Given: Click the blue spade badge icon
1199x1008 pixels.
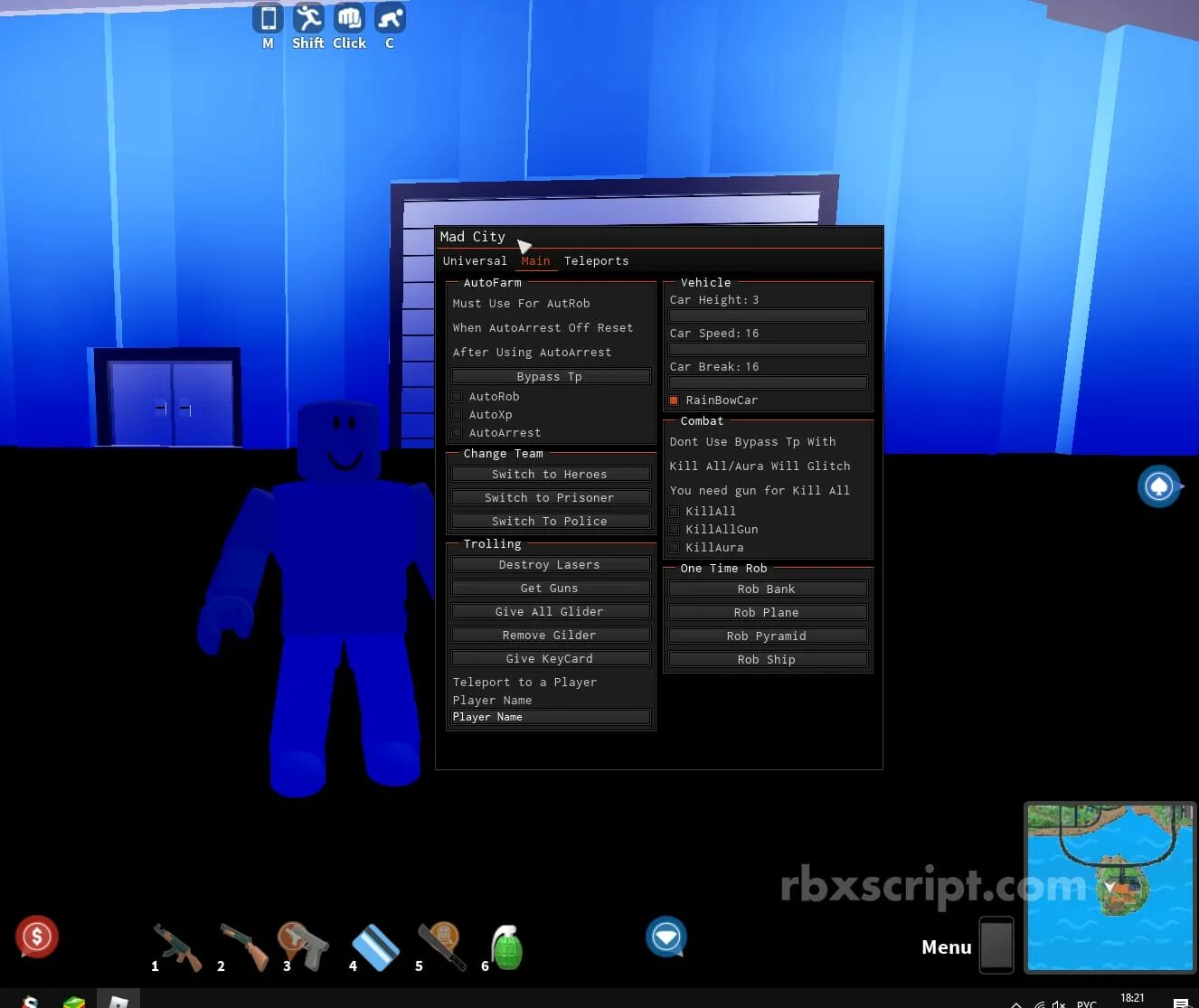Looking at the screenshot, I should pyautogui.click(x=1159, y=486).
